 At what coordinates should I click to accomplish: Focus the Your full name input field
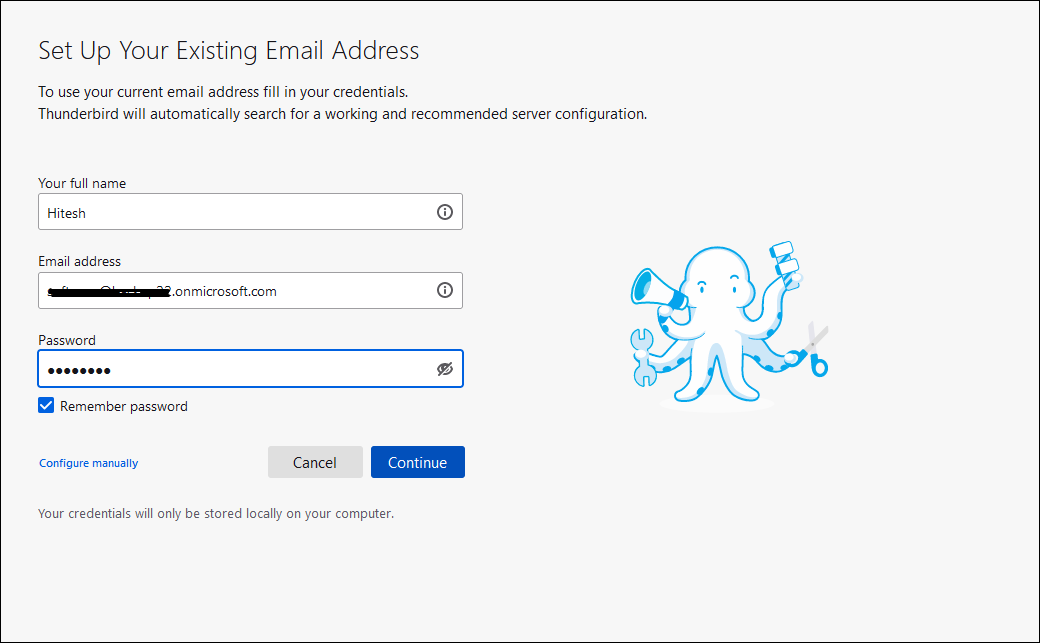pos(250,212)
